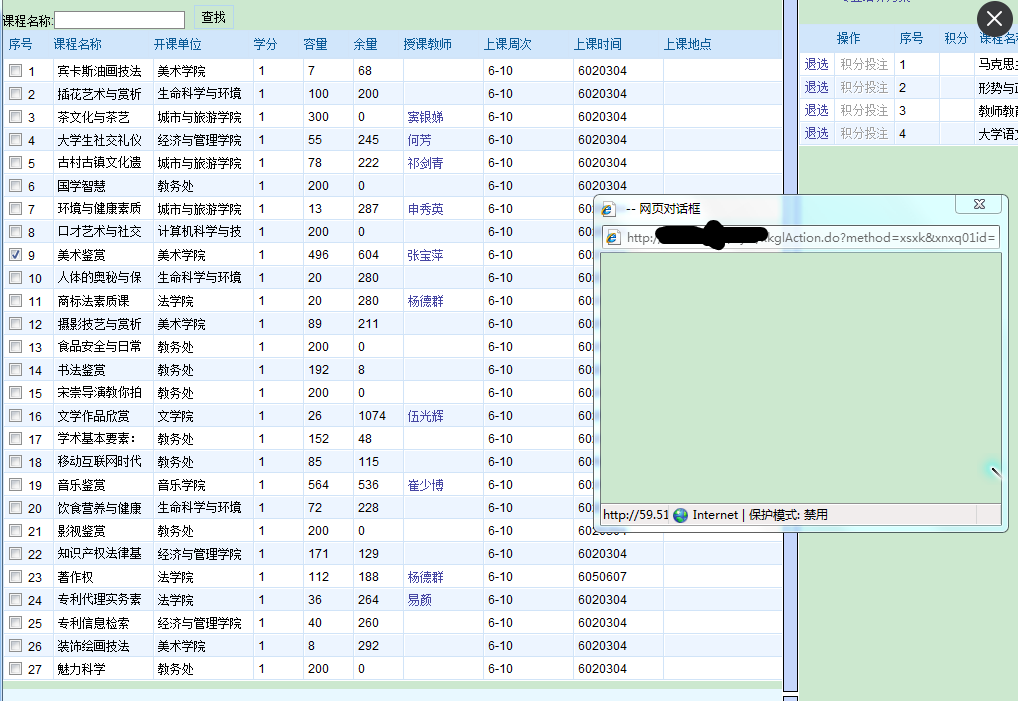The width and height of the screenshot is (1018, 701).
Task: Click 退选 for selected course 2
Action: click(x=816, y=87)
